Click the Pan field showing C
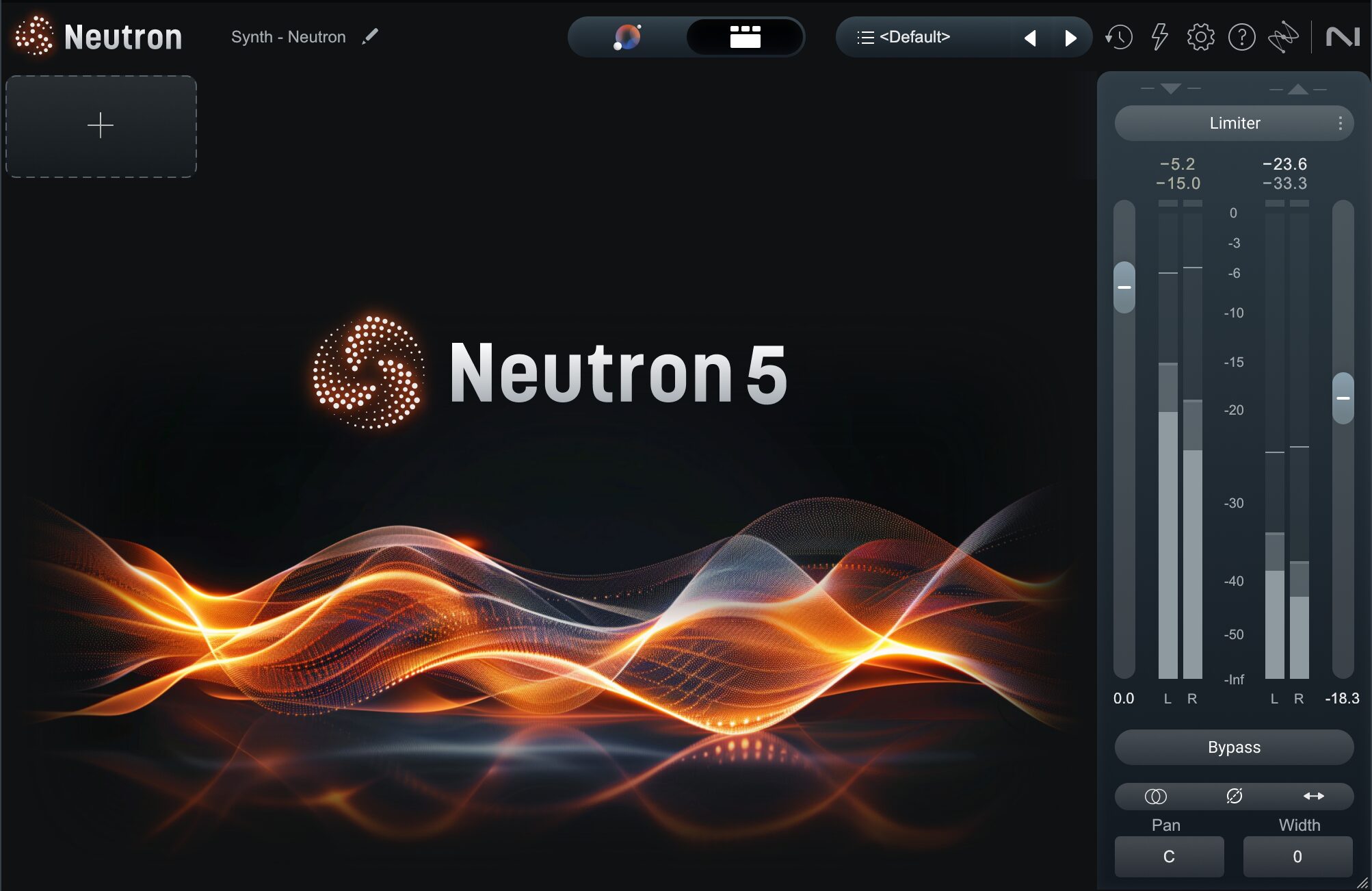1372x891 pixels. 1169,857
